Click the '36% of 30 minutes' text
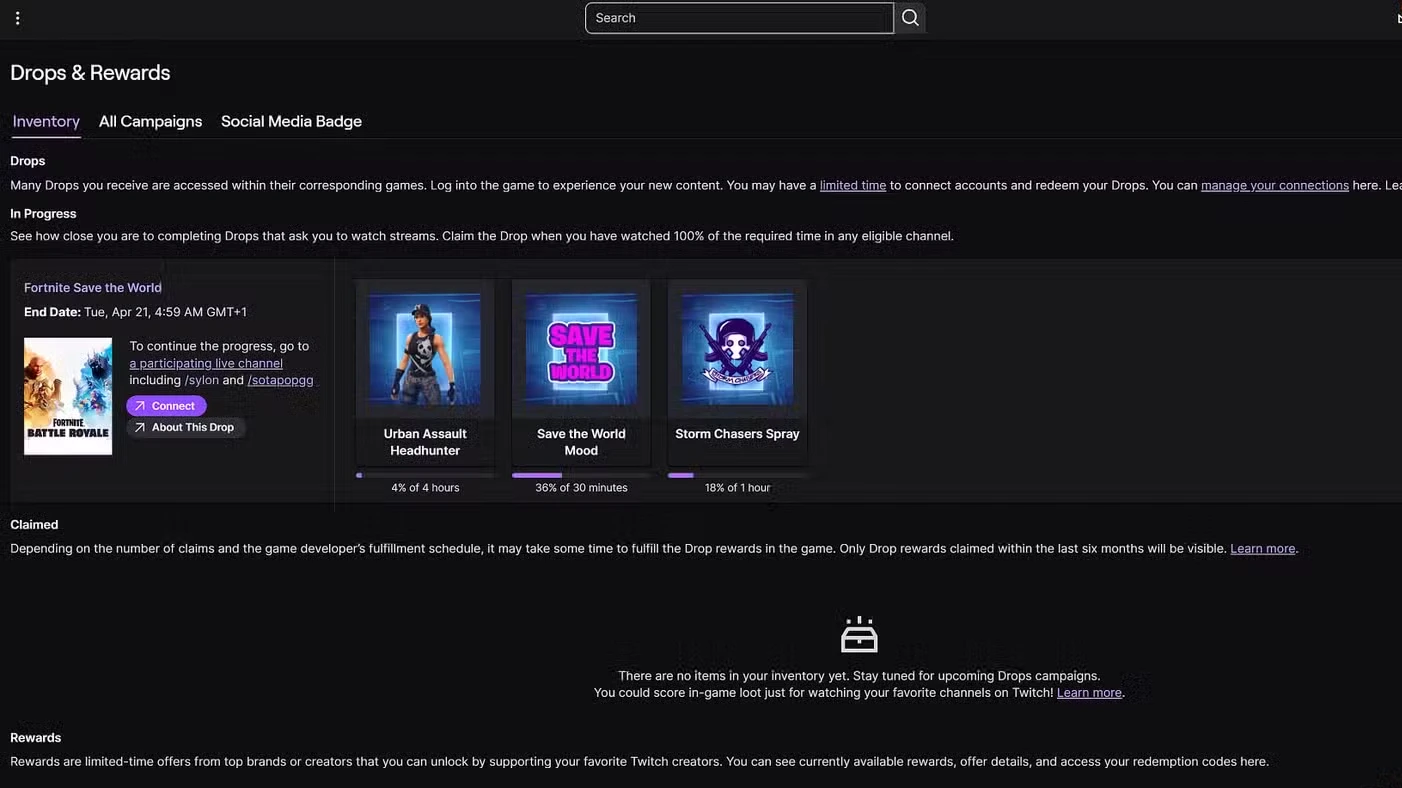The image size is (1402, 788). (x=581, y=488)
